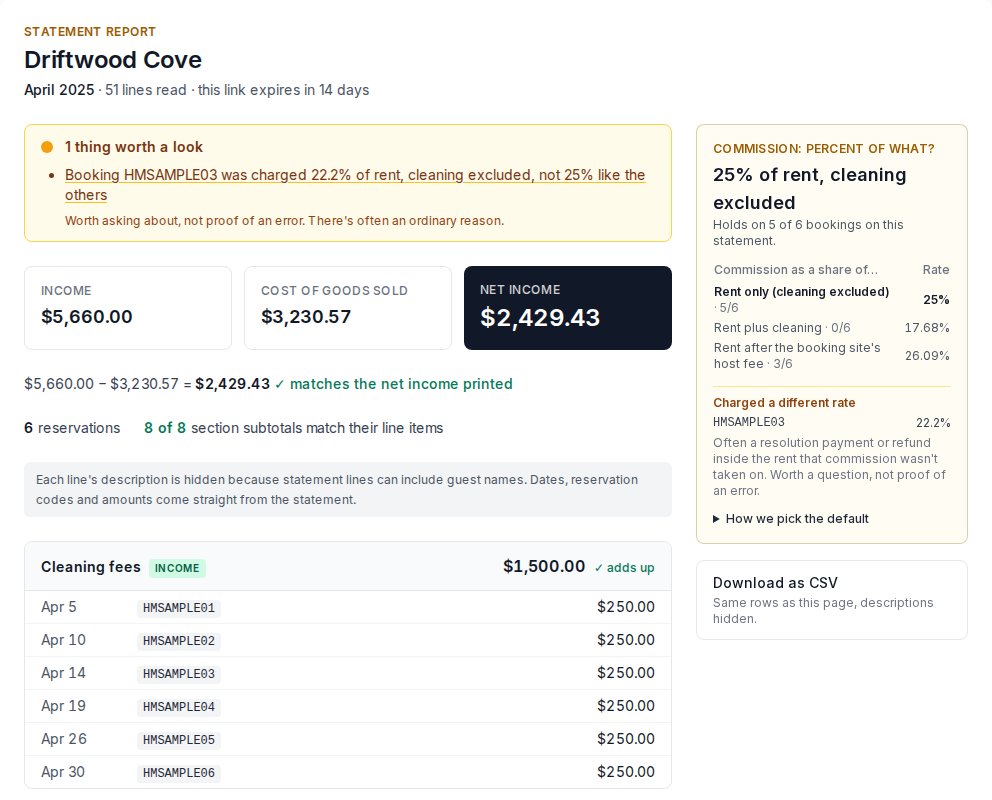This screenshot has height=800, width=992.
Task: Select the Income summary card
Action: [128, 308]
